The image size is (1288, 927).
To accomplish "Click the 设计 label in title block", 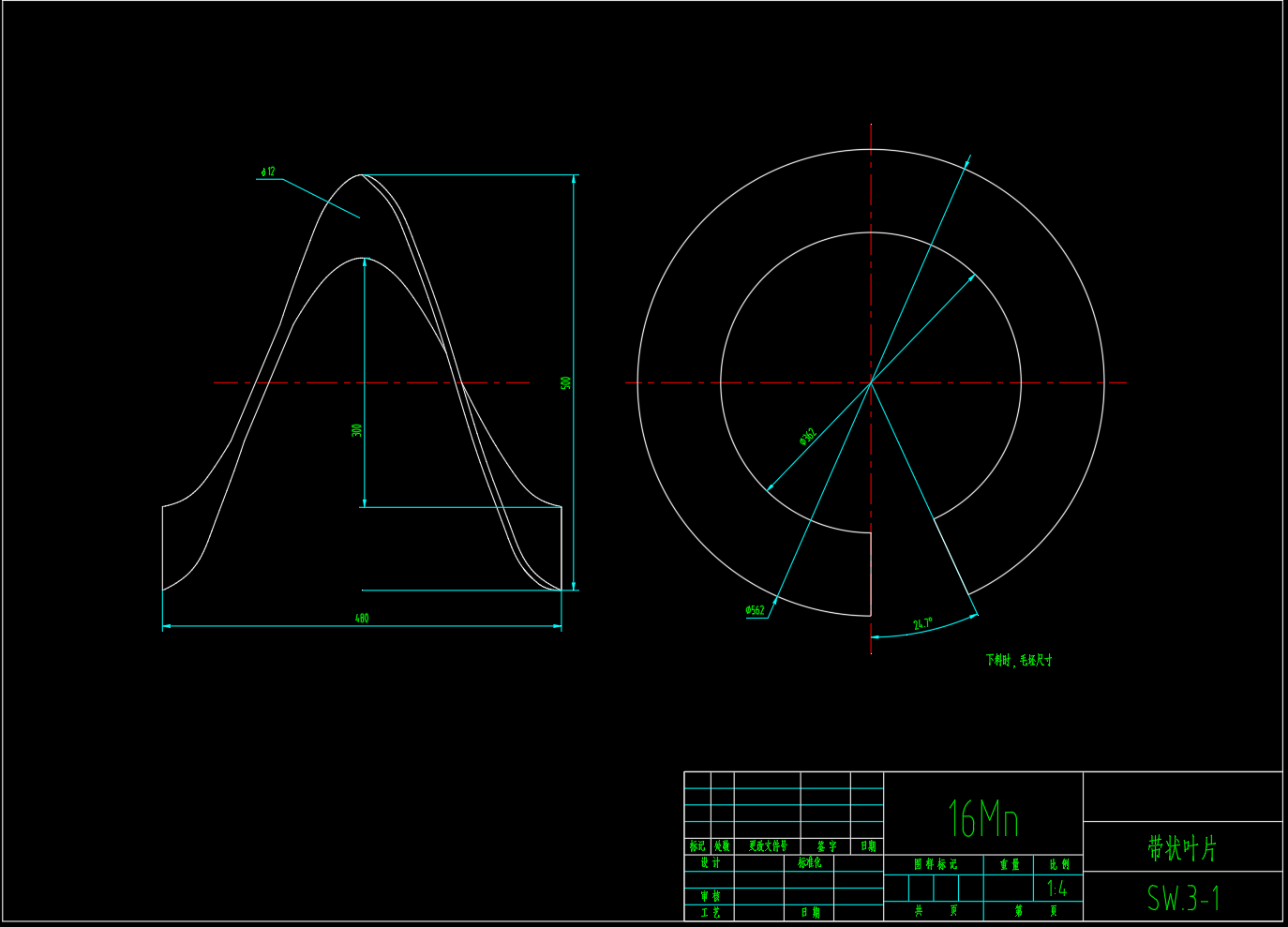I will (x=711, y=863).
